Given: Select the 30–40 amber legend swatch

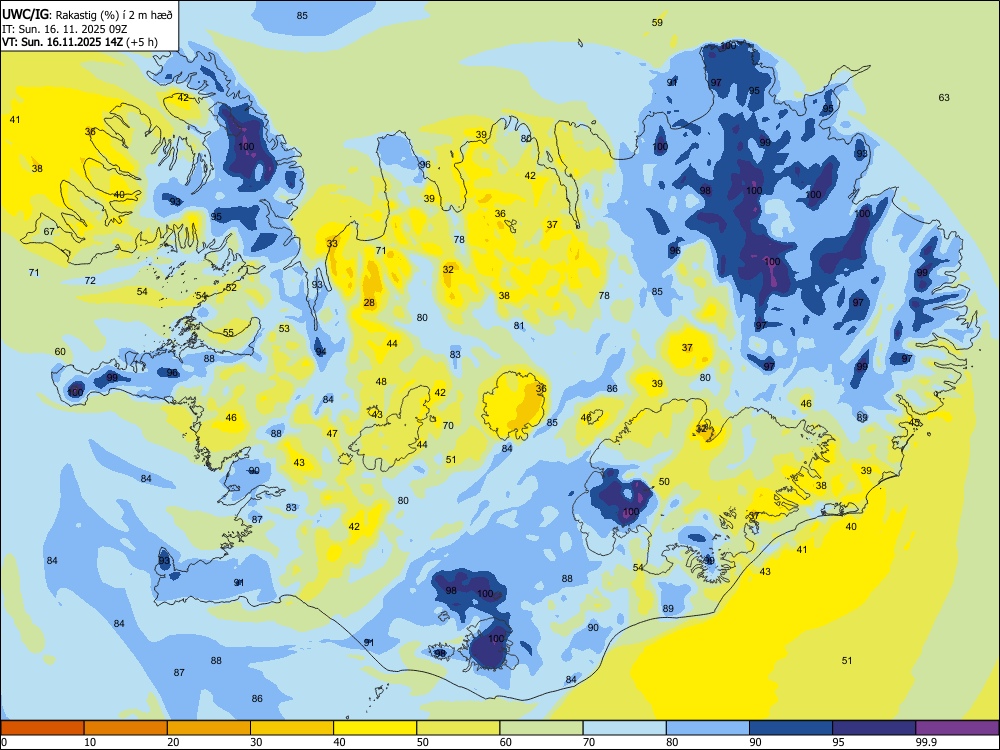Looking at the screenshot, I should click(x=291, y=728).
